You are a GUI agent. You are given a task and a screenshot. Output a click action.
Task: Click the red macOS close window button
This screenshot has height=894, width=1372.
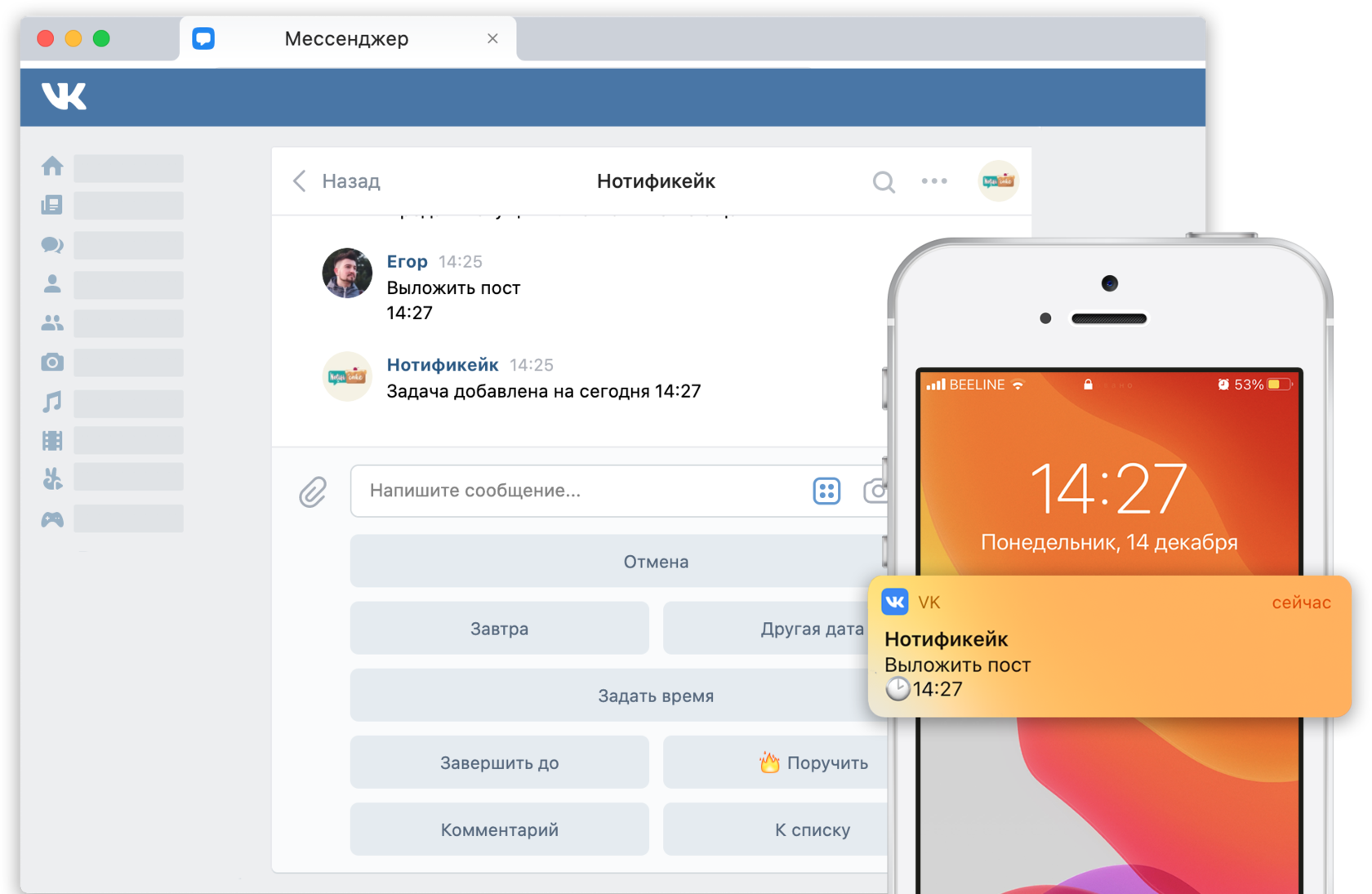click(46, 38)
